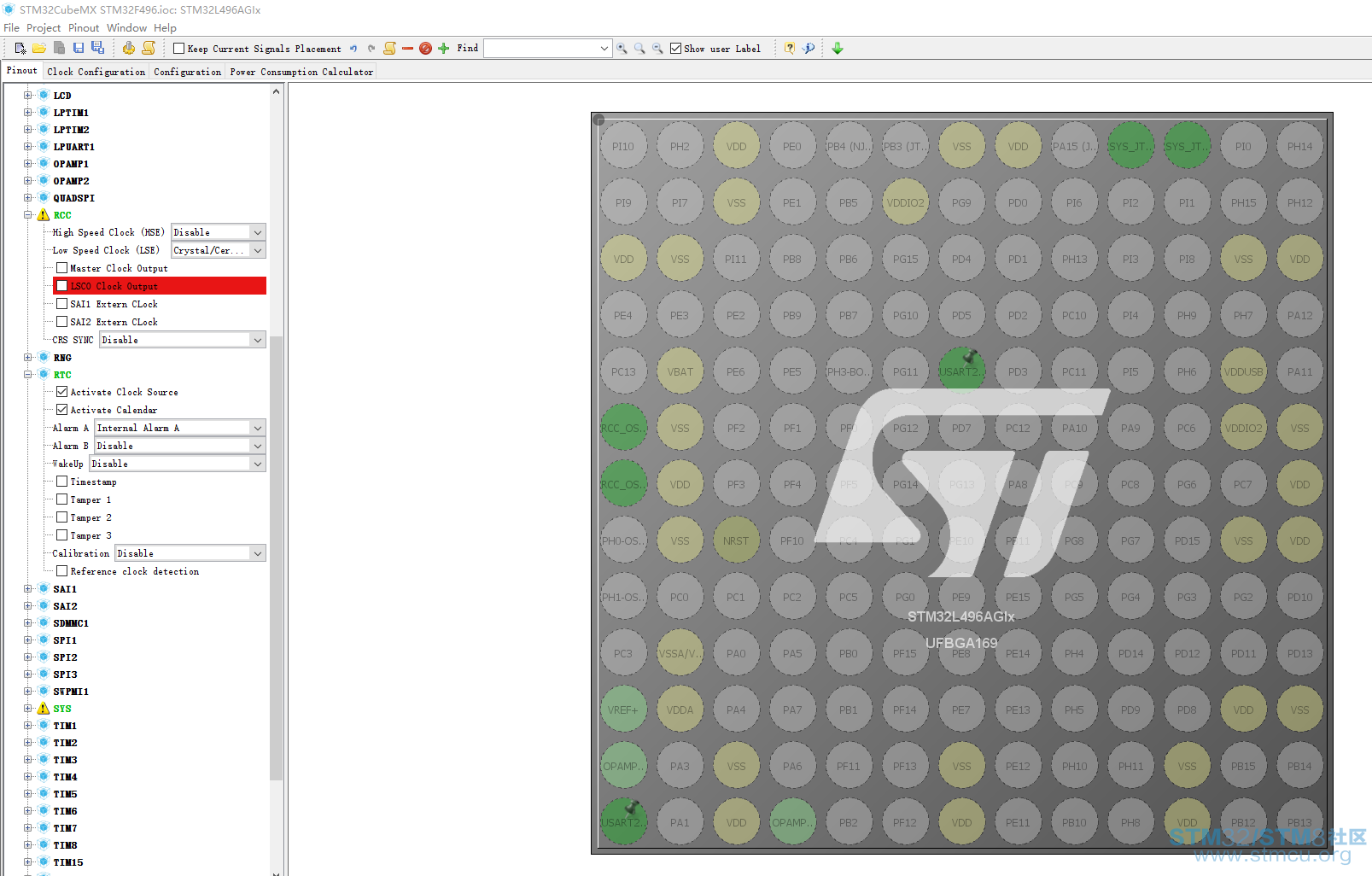
Task: Check the SAI1 Extern Clock checkbox
Action: pyautogui.click(x=61, y=304)
